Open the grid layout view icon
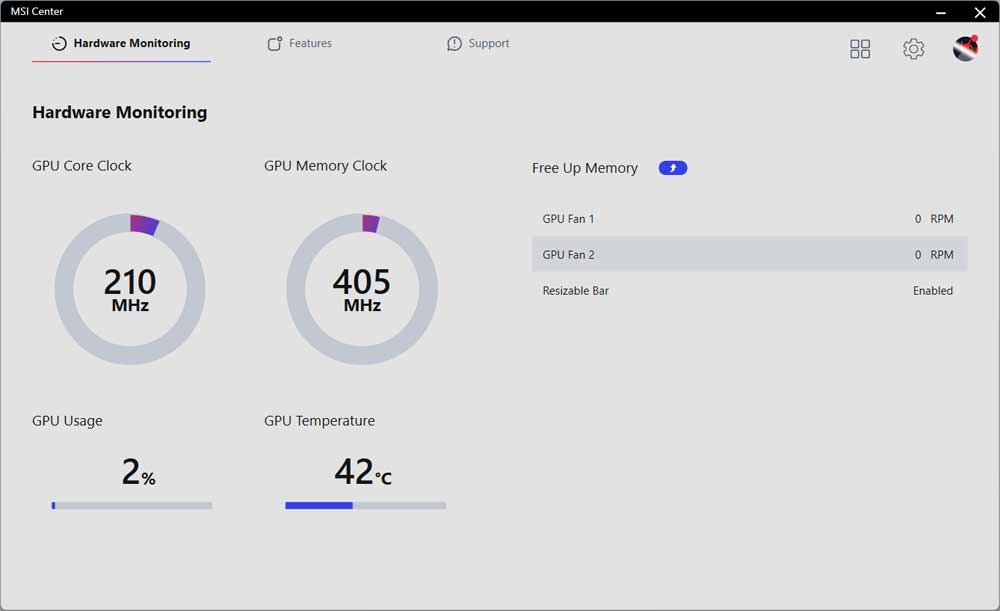This screenshot has width=1000, height=611. pyautogui.click(x=860, y=49)
